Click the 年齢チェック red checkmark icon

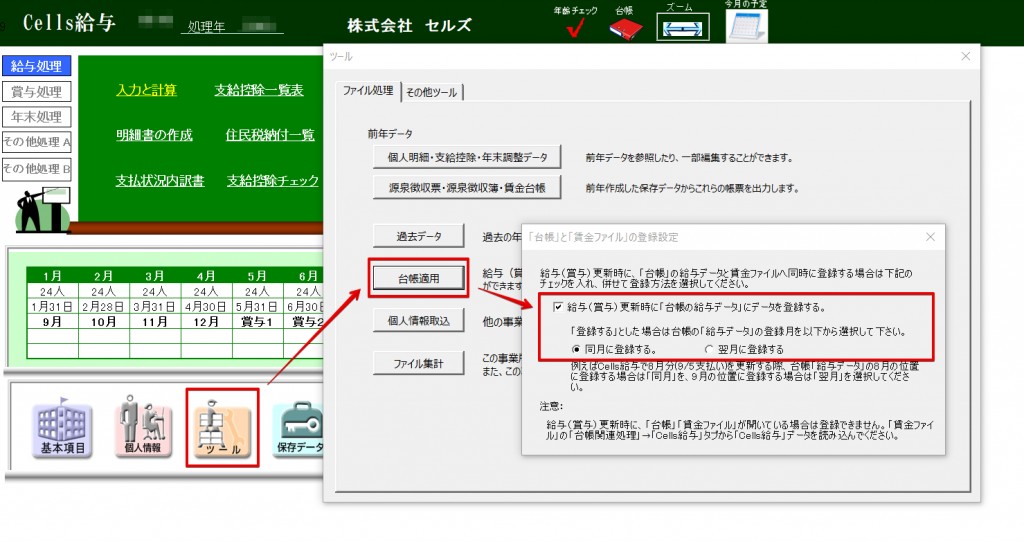point(575,27)
